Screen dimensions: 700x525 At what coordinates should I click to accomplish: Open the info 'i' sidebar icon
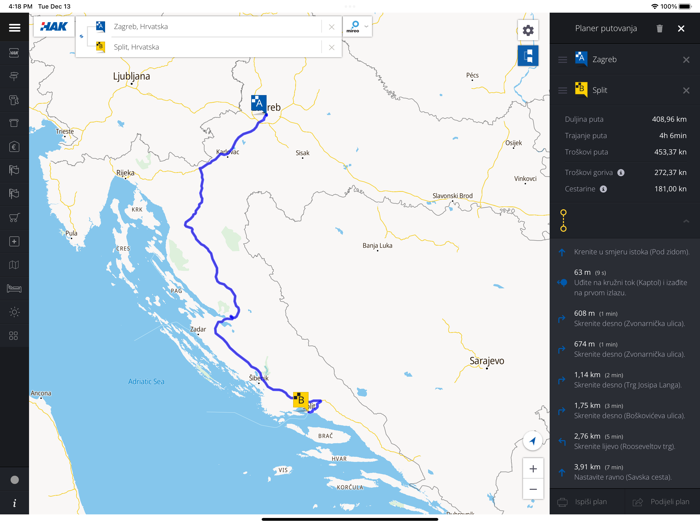(14, 503)
